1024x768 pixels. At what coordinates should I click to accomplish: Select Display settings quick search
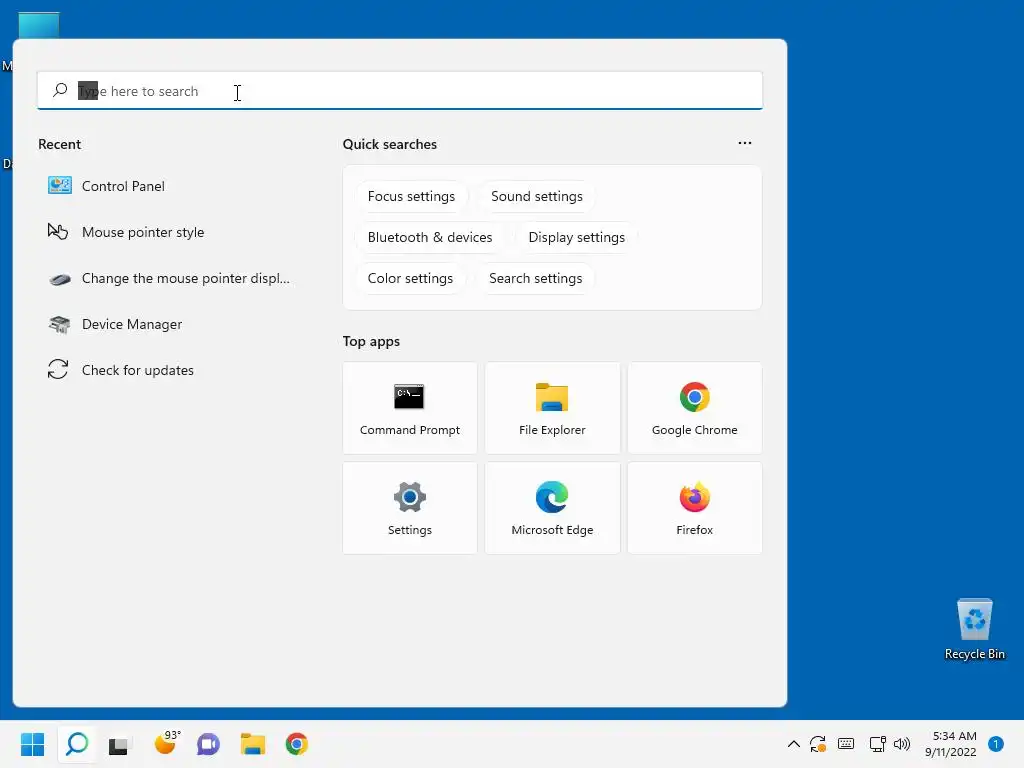(577, 238)
